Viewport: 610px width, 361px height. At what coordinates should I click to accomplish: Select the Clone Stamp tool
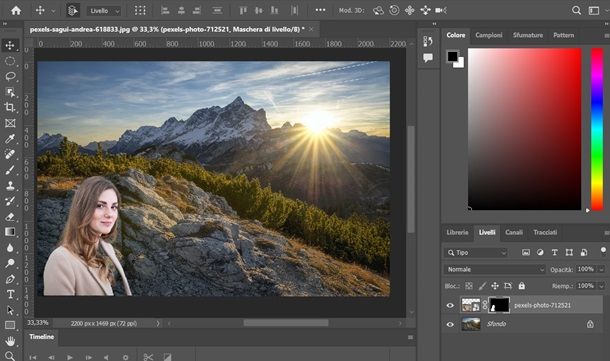pos(10,186)
